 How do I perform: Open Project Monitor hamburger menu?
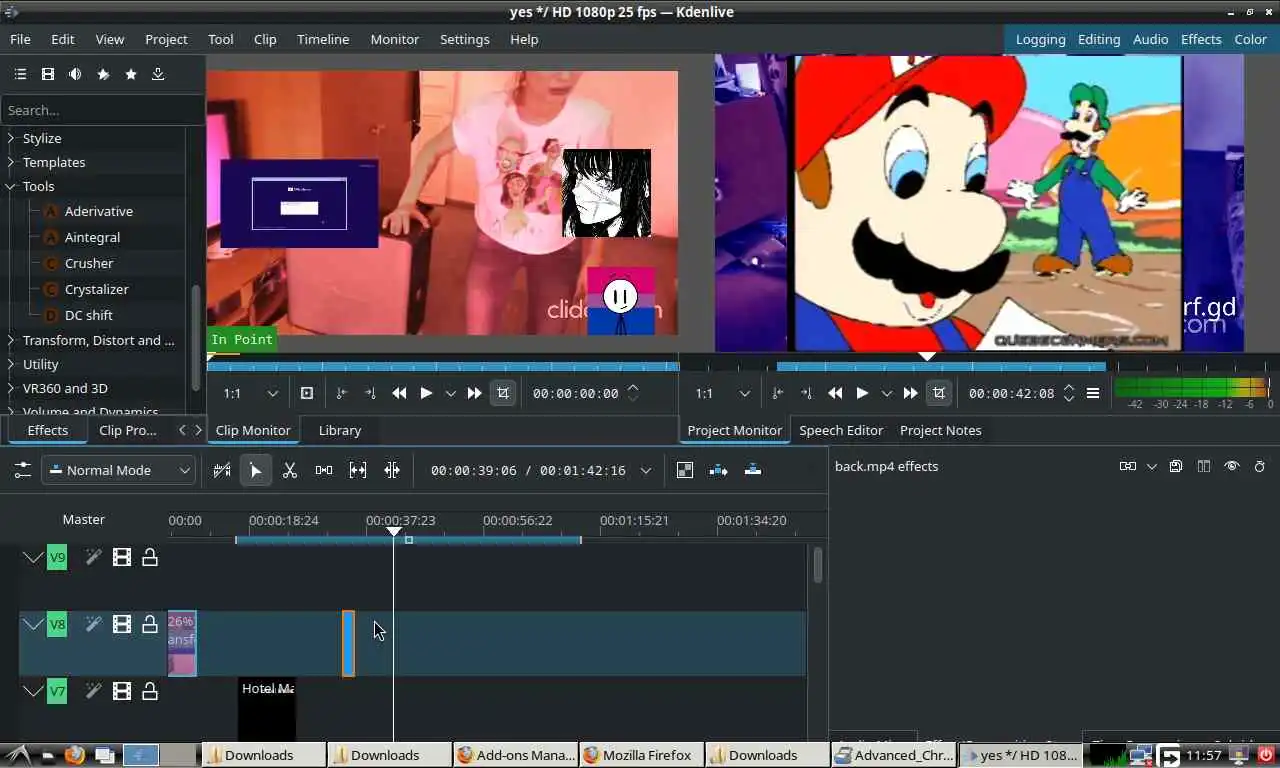click(x=1093, y=393)
